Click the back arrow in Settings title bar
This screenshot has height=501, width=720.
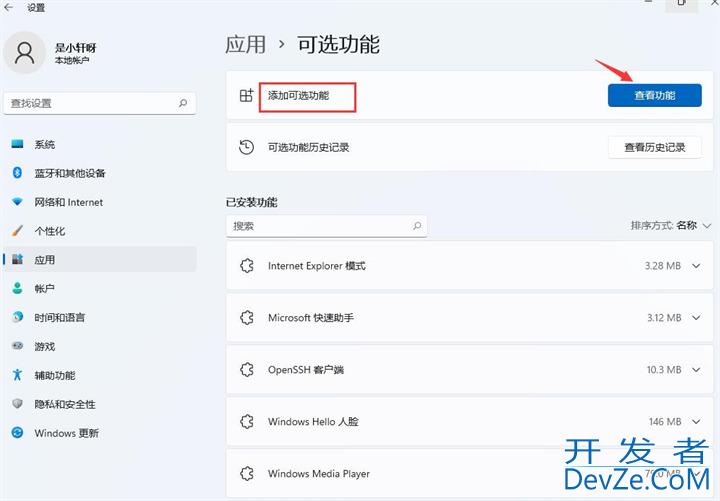point(9,7)
